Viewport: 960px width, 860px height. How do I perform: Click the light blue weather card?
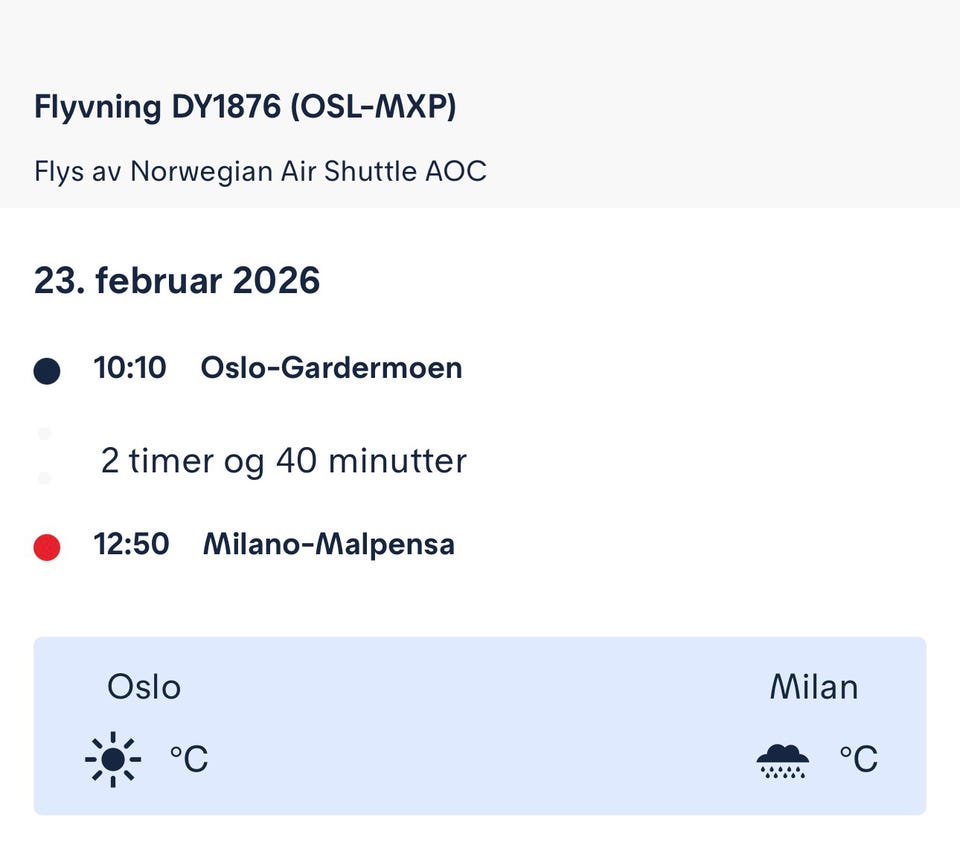point(480,725)
